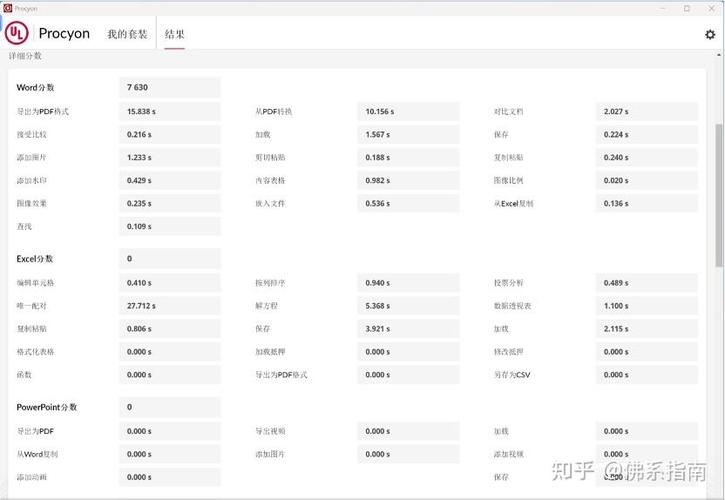Click the Excel分数 label
The image size is (725, 500).
point(35,259)
